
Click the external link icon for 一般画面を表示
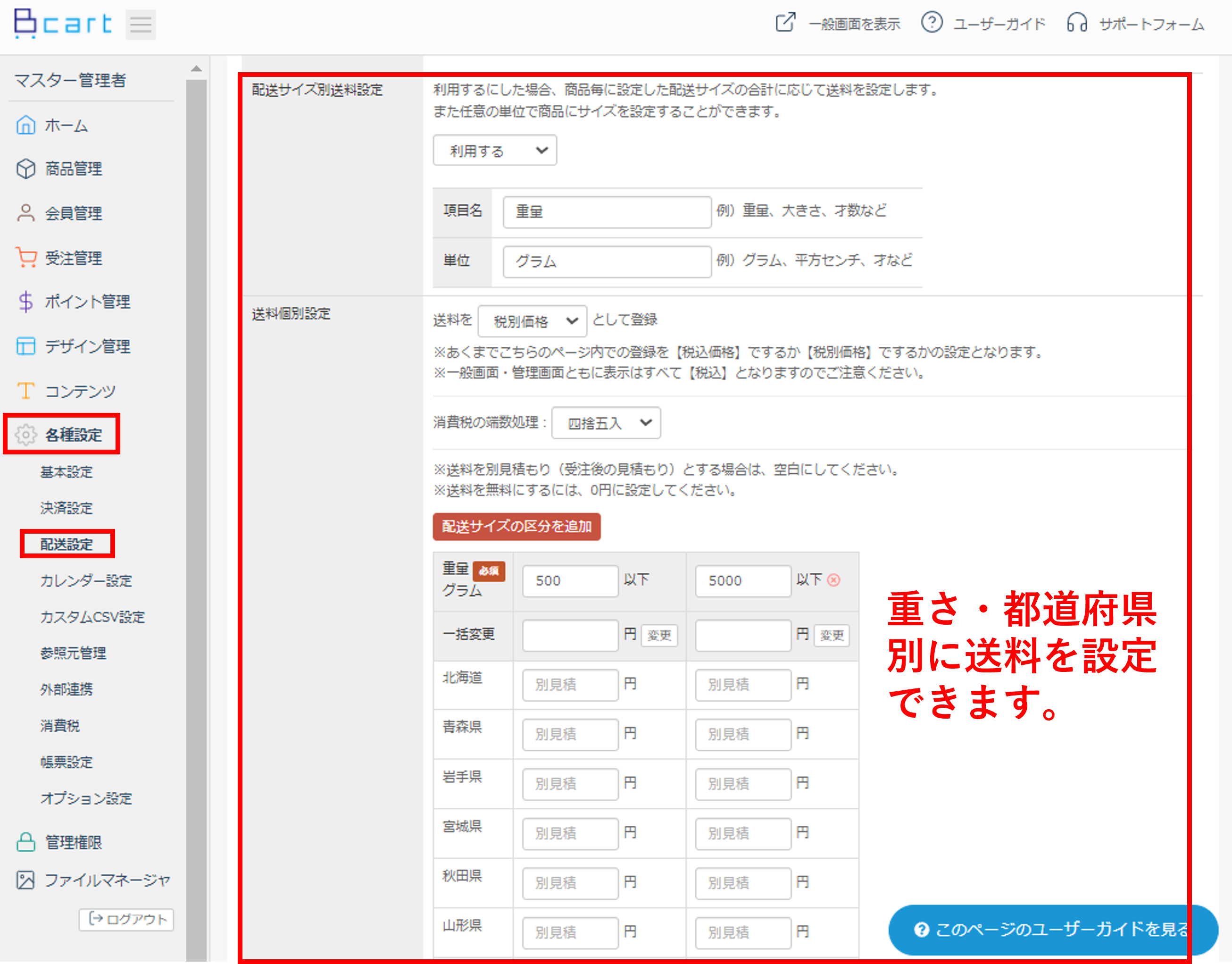[785, 23]
